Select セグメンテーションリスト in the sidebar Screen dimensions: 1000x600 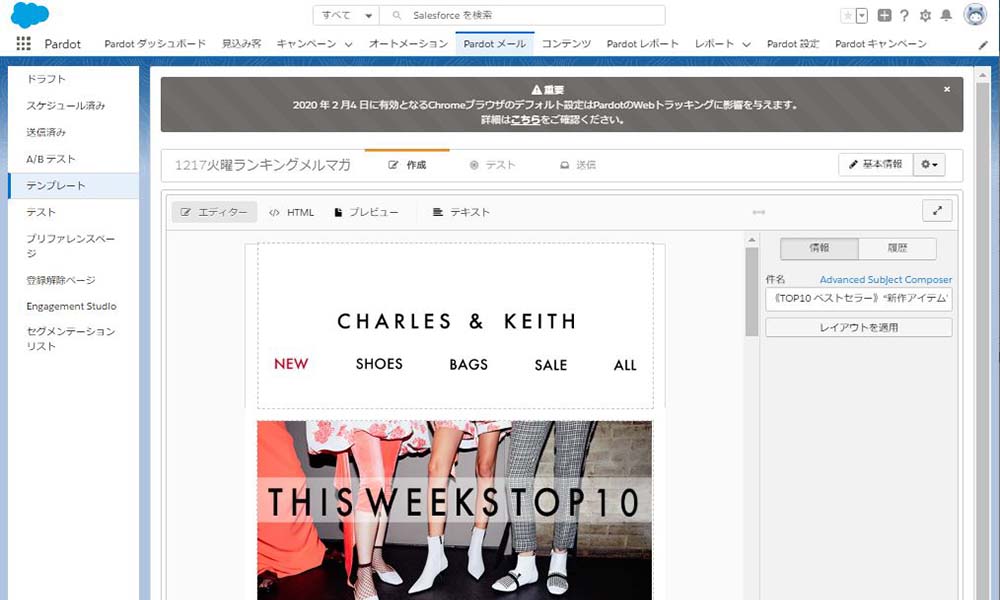coord(73,339)
